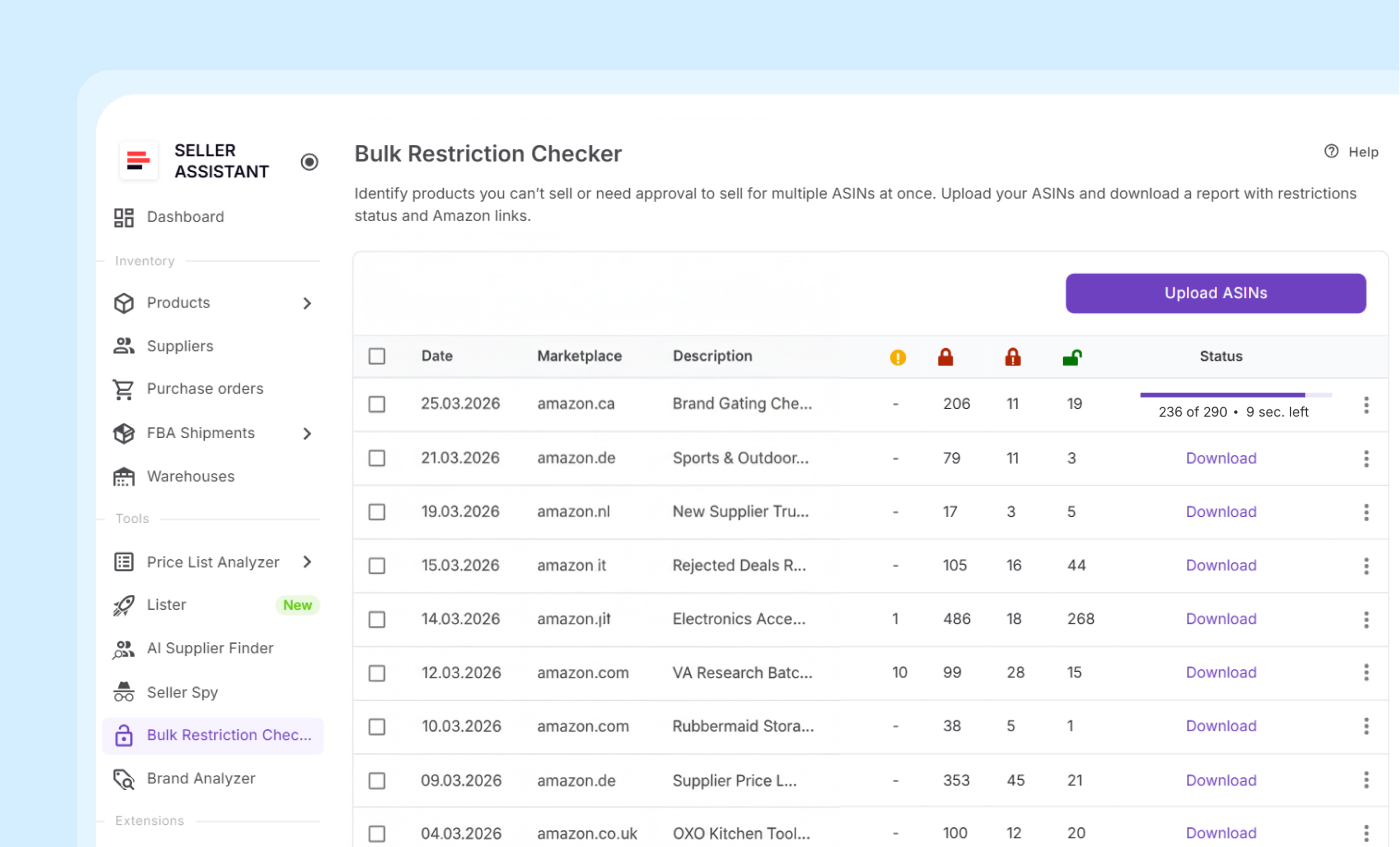This screenshot has width=1400, height=847.
Task: Toggle the select-all checkbox in table header
Action: [377, 356]
